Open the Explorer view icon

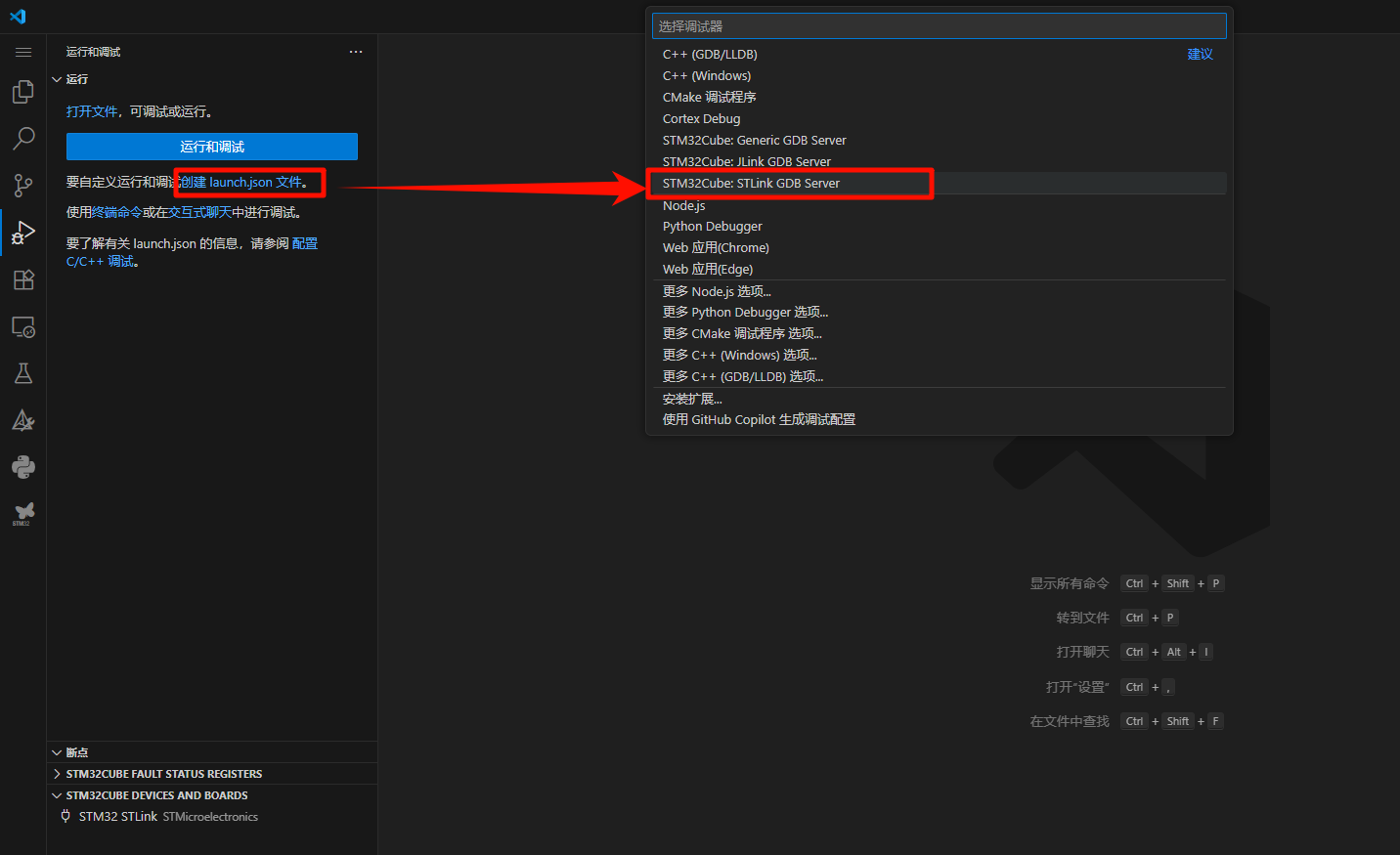[23, 92]
